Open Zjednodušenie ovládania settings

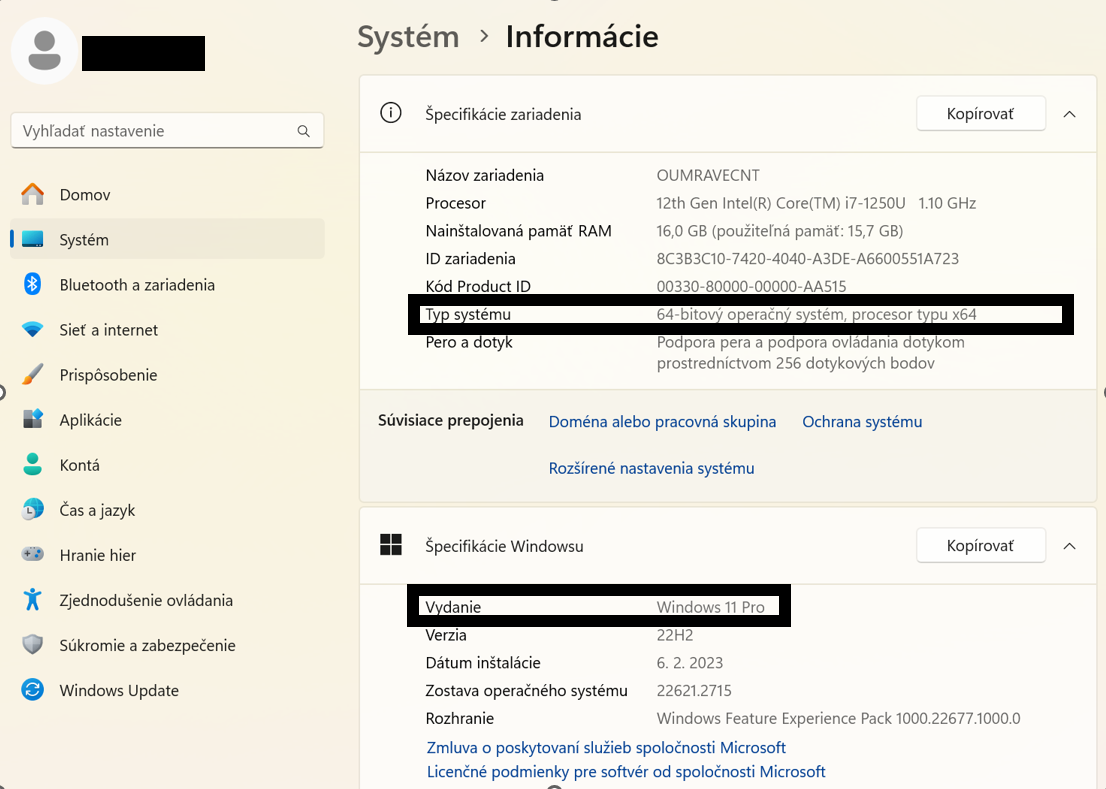coord(167,601)
